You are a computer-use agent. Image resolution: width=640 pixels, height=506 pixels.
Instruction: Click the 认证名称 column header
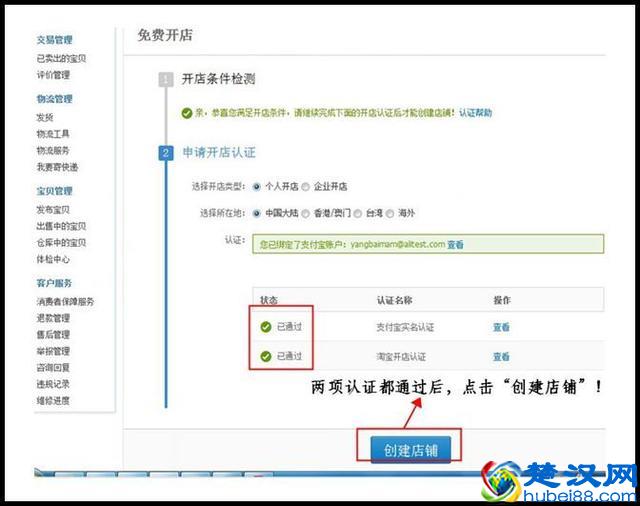[x=394, y=300]
